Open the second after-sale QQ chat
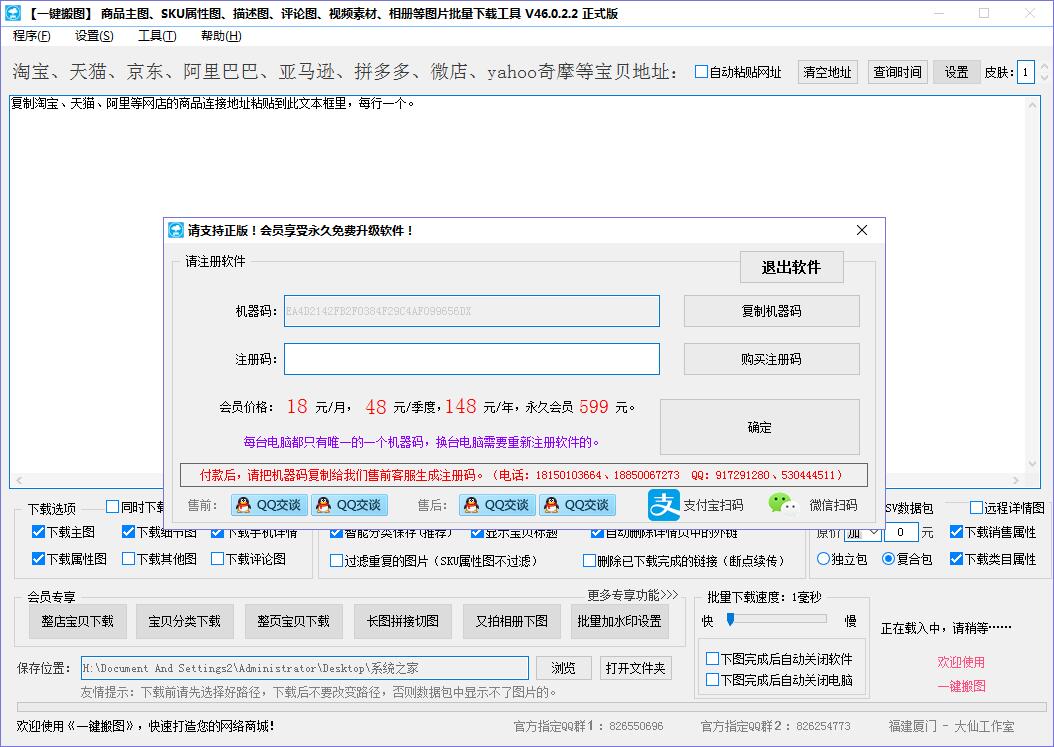The height and width of the screenshot is (747, 1054). 577,505
